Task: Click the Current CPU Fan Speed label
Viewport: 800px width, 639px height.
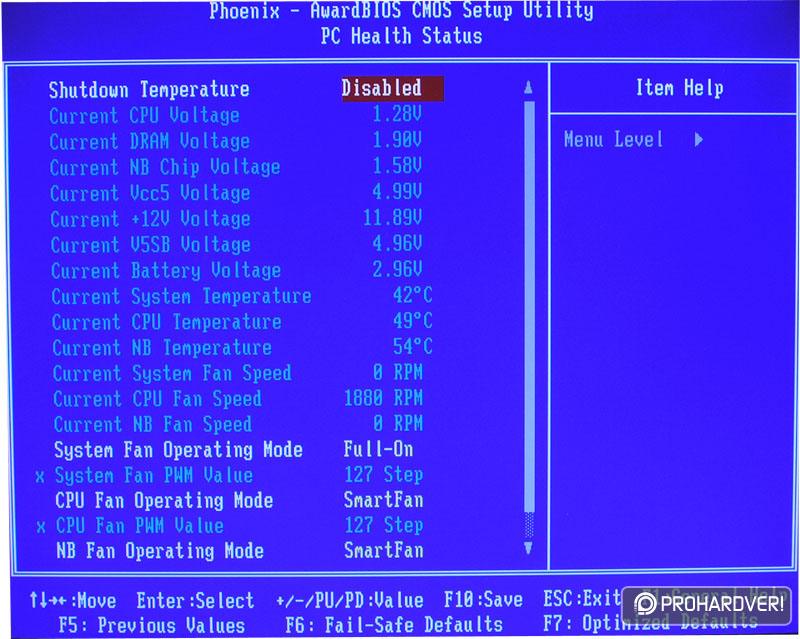Action: coord(157,399)
